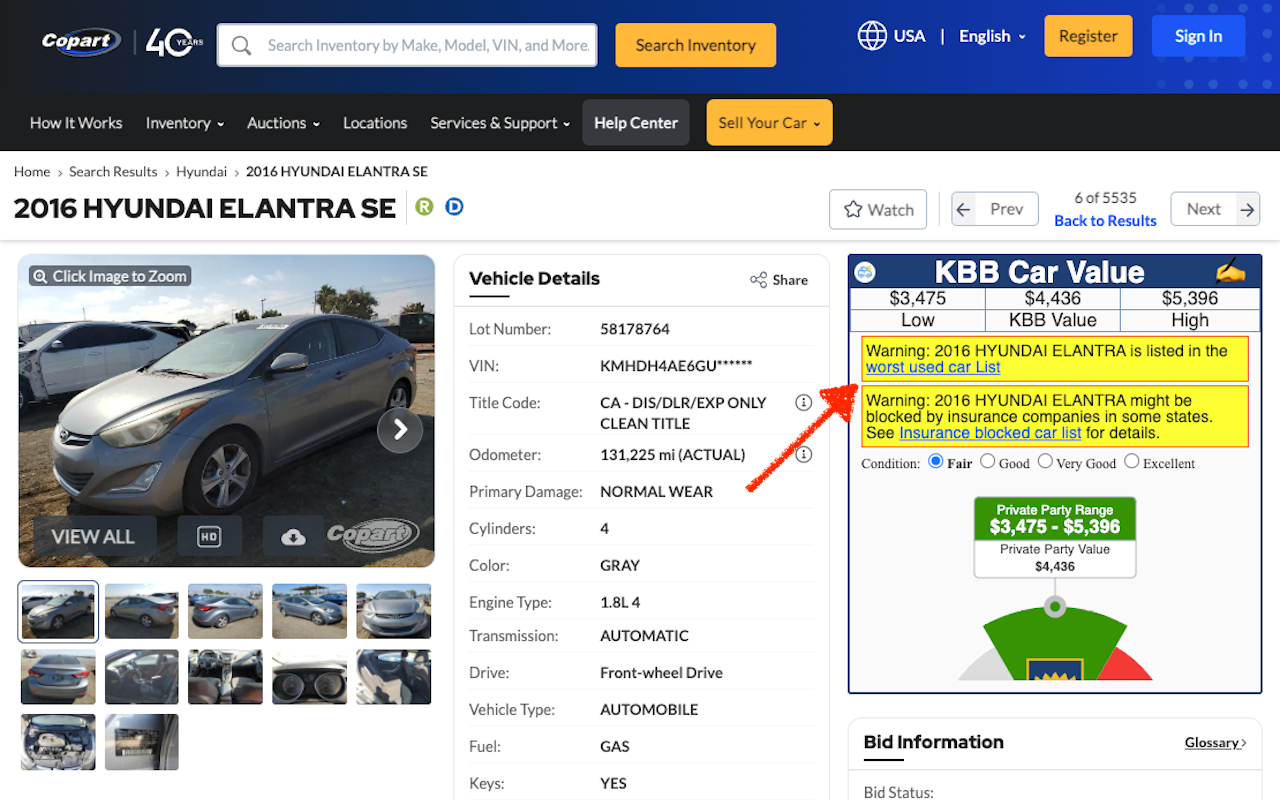Image resolution: width=1280 pixels, height=800 pixels.
Task: Select the Excellent condition radio
Action: point(1132,462)
